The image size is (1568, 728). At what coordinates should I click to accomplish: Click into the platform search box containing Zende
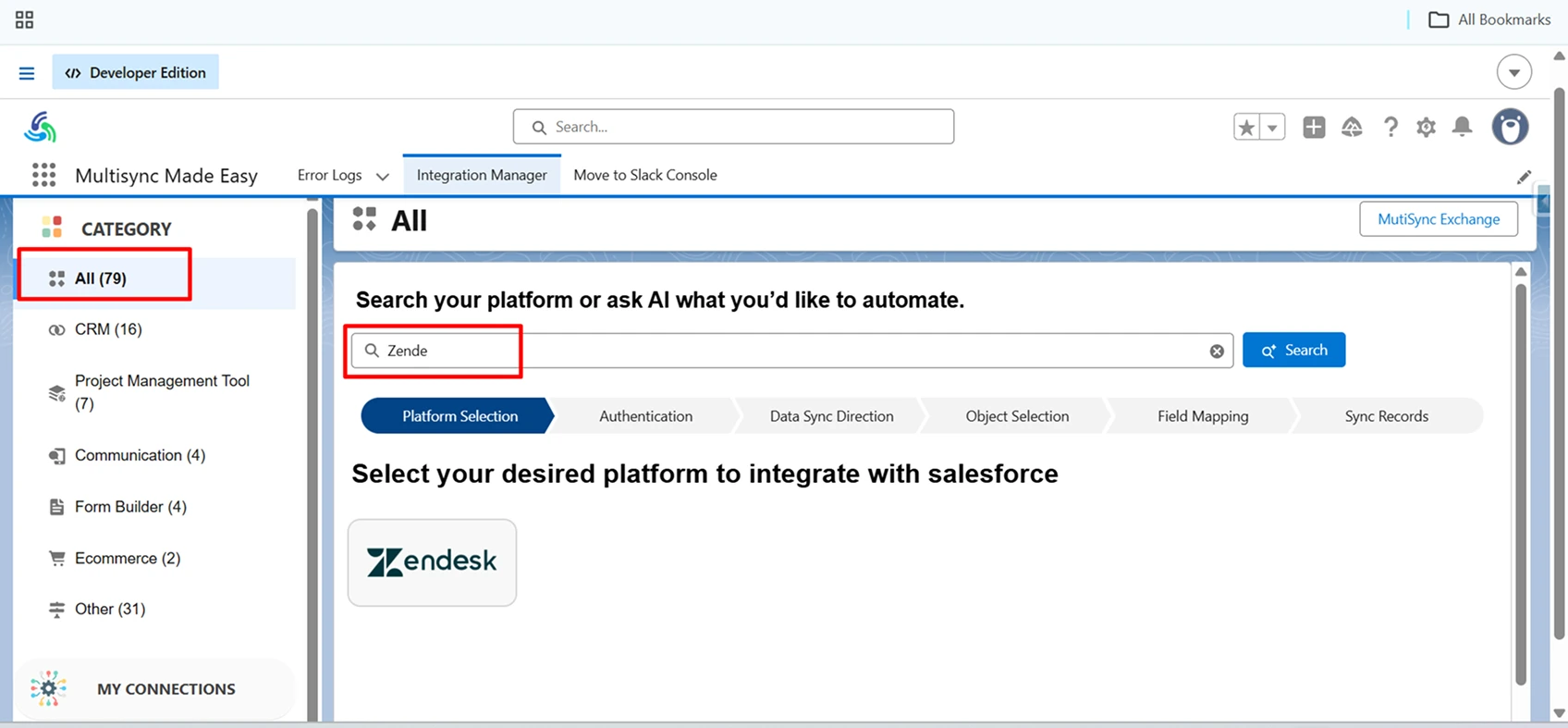coord(791,351)
